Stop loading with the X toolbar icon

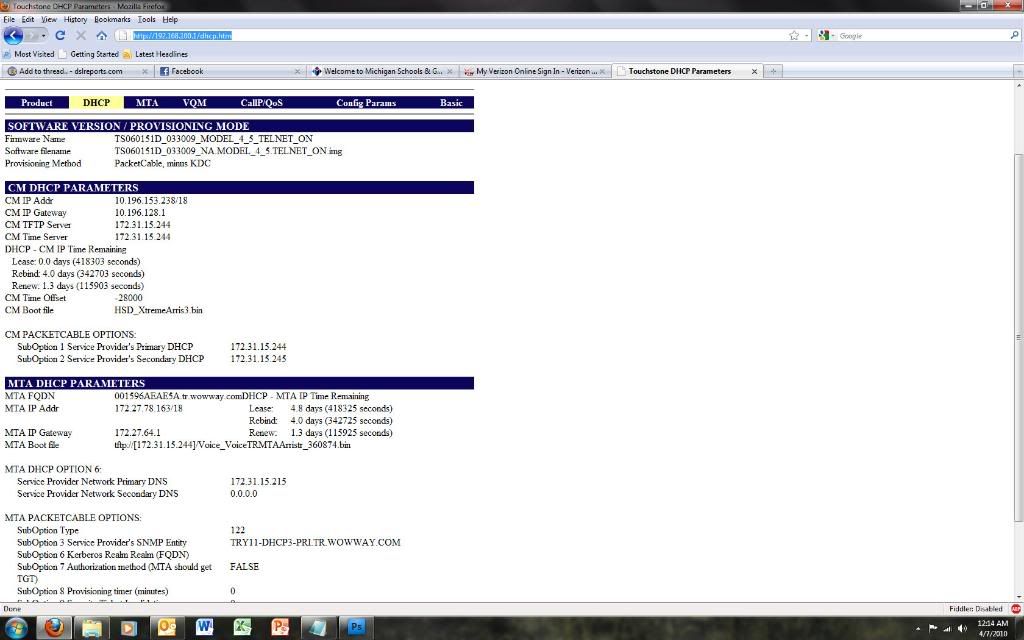(x=81, y=35)
